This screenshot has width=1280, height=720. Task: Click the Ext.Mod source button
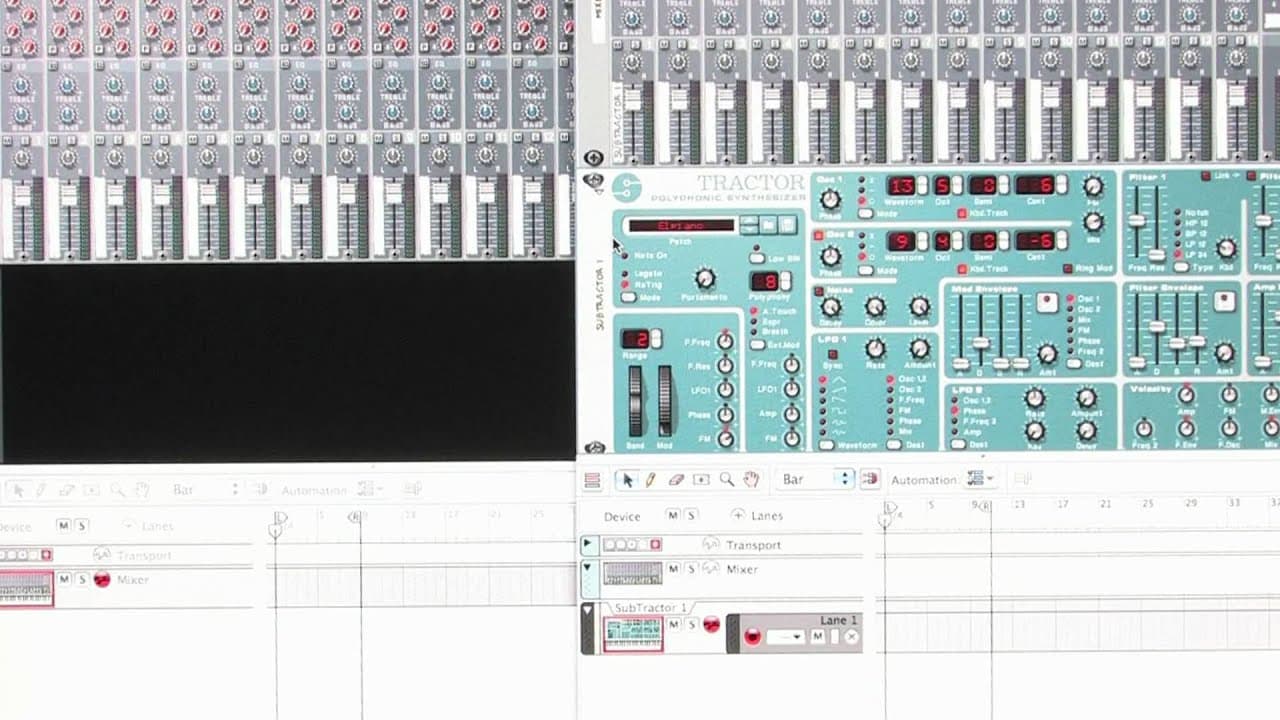click(x=757, y=345)
